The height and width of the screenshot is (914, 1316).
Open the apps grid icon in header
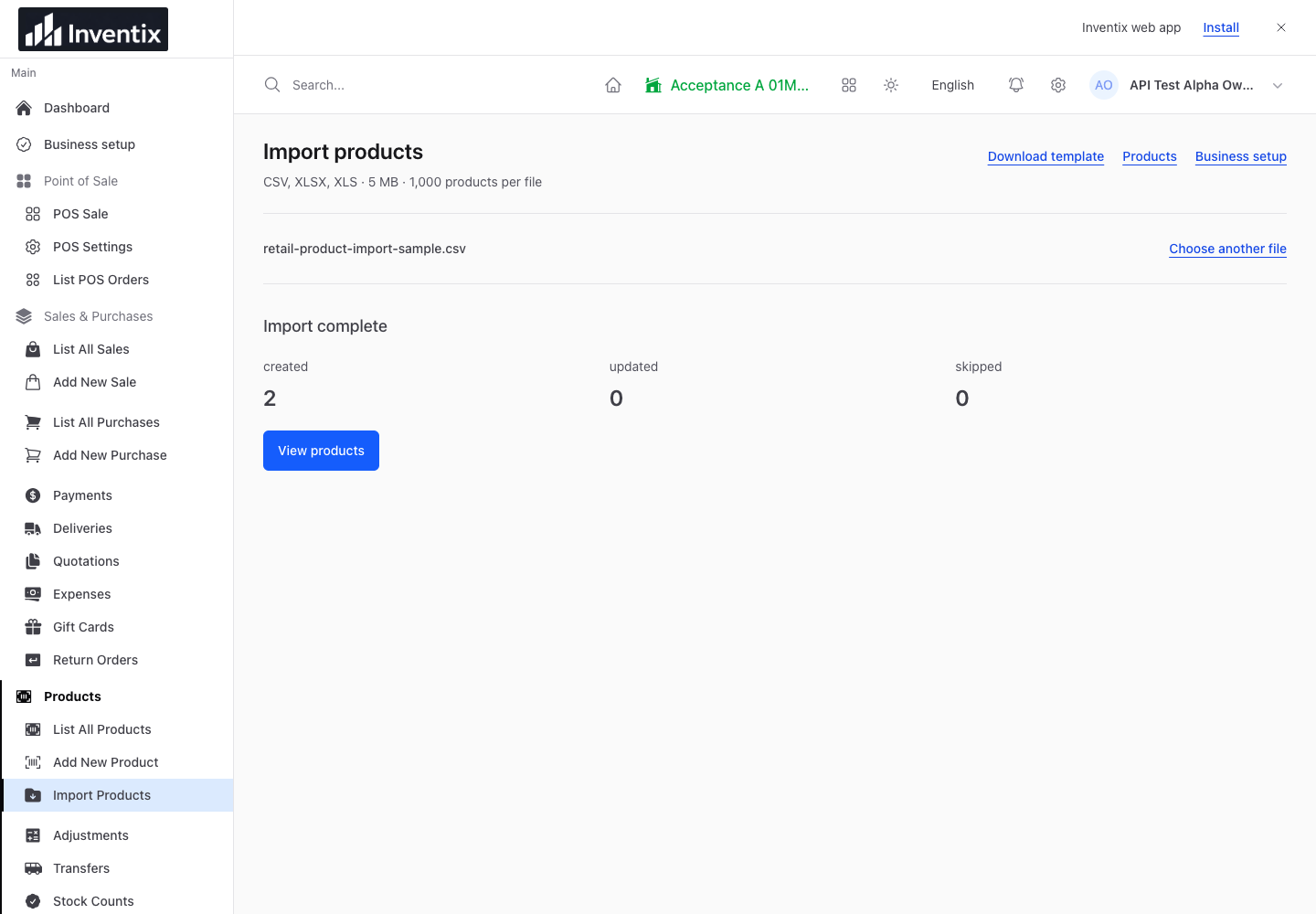pos(849,85)
